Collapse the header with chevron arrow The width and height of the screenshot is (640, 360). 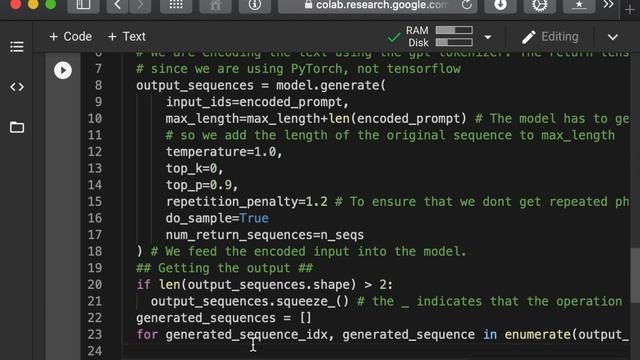coord(613,37)
